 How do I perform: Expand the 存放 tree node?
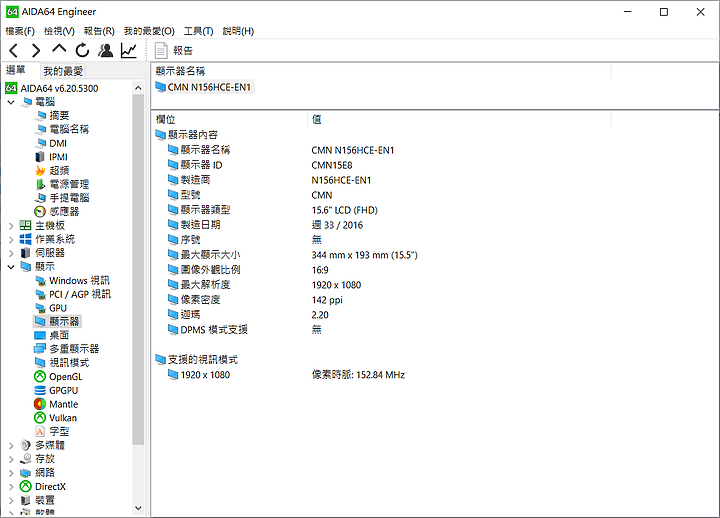tap(11, 459)
